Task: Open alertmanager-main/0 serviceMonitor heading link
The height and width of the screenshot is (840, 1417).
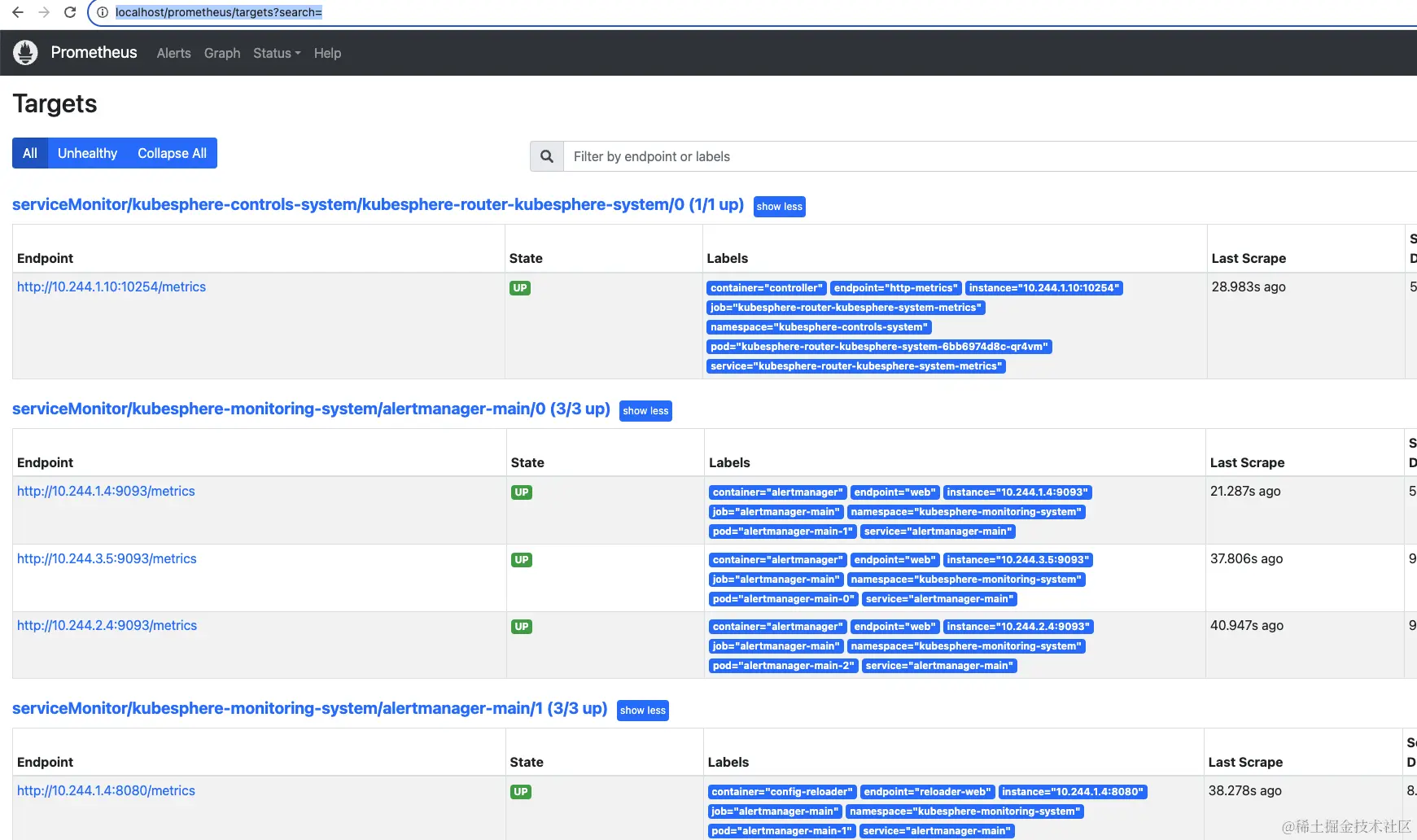Action: [x=311, y=409]
